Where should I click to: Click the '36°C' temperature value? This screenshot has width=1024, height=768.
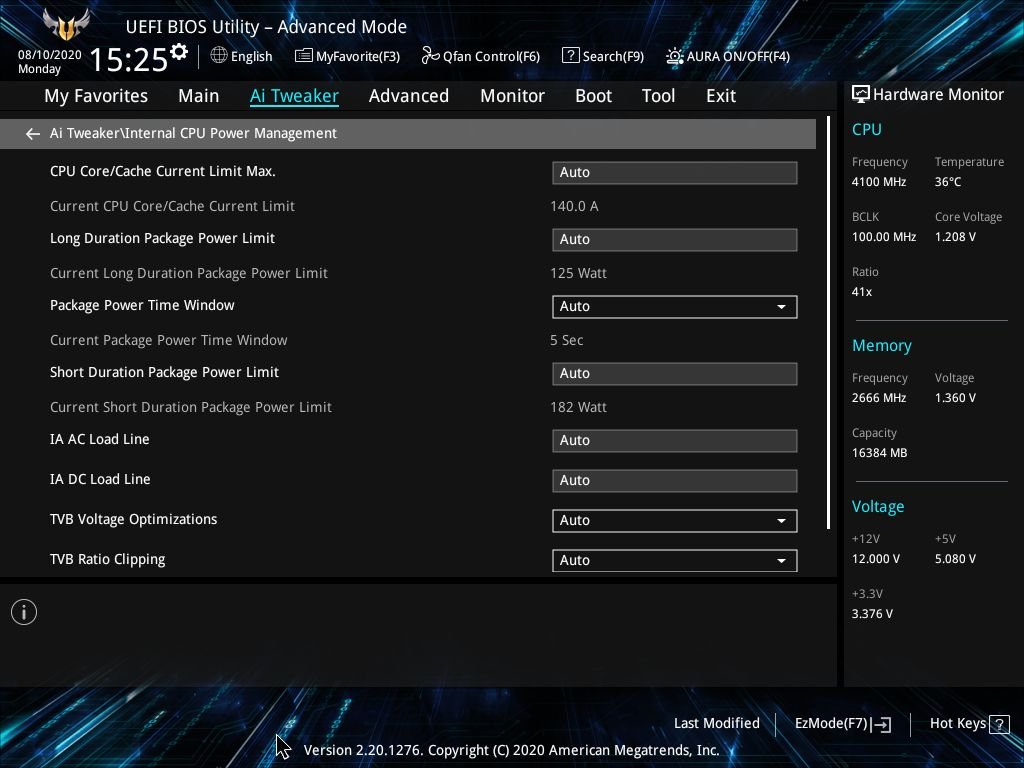[948, 182]
